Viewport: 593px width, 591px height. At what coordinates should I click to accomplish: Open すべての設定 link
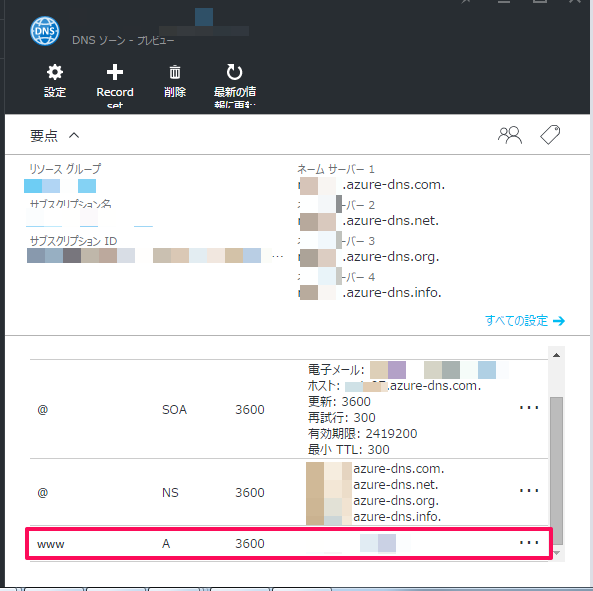pyautogui.click(x=525, y=321)
